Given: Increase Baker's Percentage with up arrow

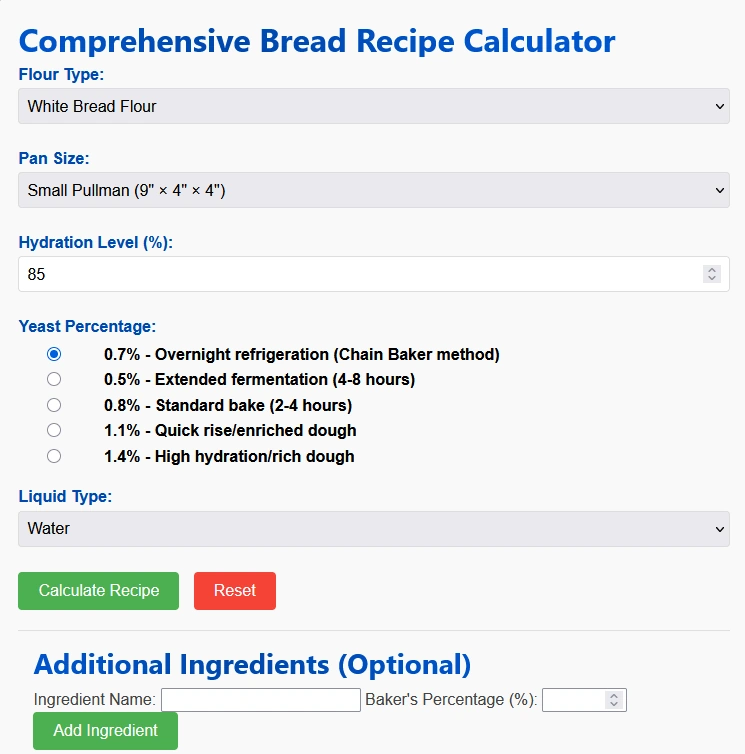Looking at the screenshot, I should click(x=614, y=695).
